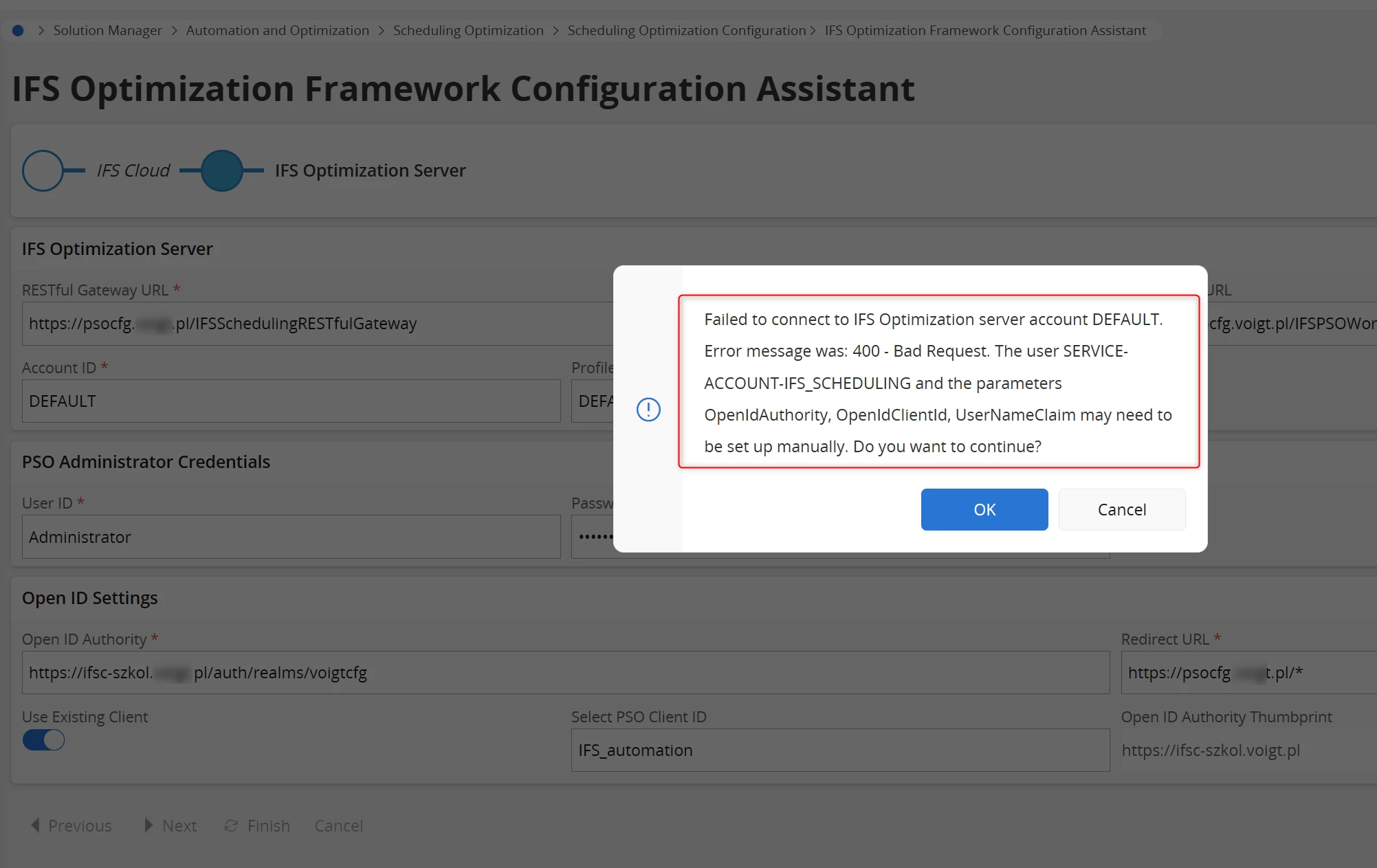The image size is (1377, 868).
Task: Toggle the Use Existing Client switch
Action: [43, 739]
